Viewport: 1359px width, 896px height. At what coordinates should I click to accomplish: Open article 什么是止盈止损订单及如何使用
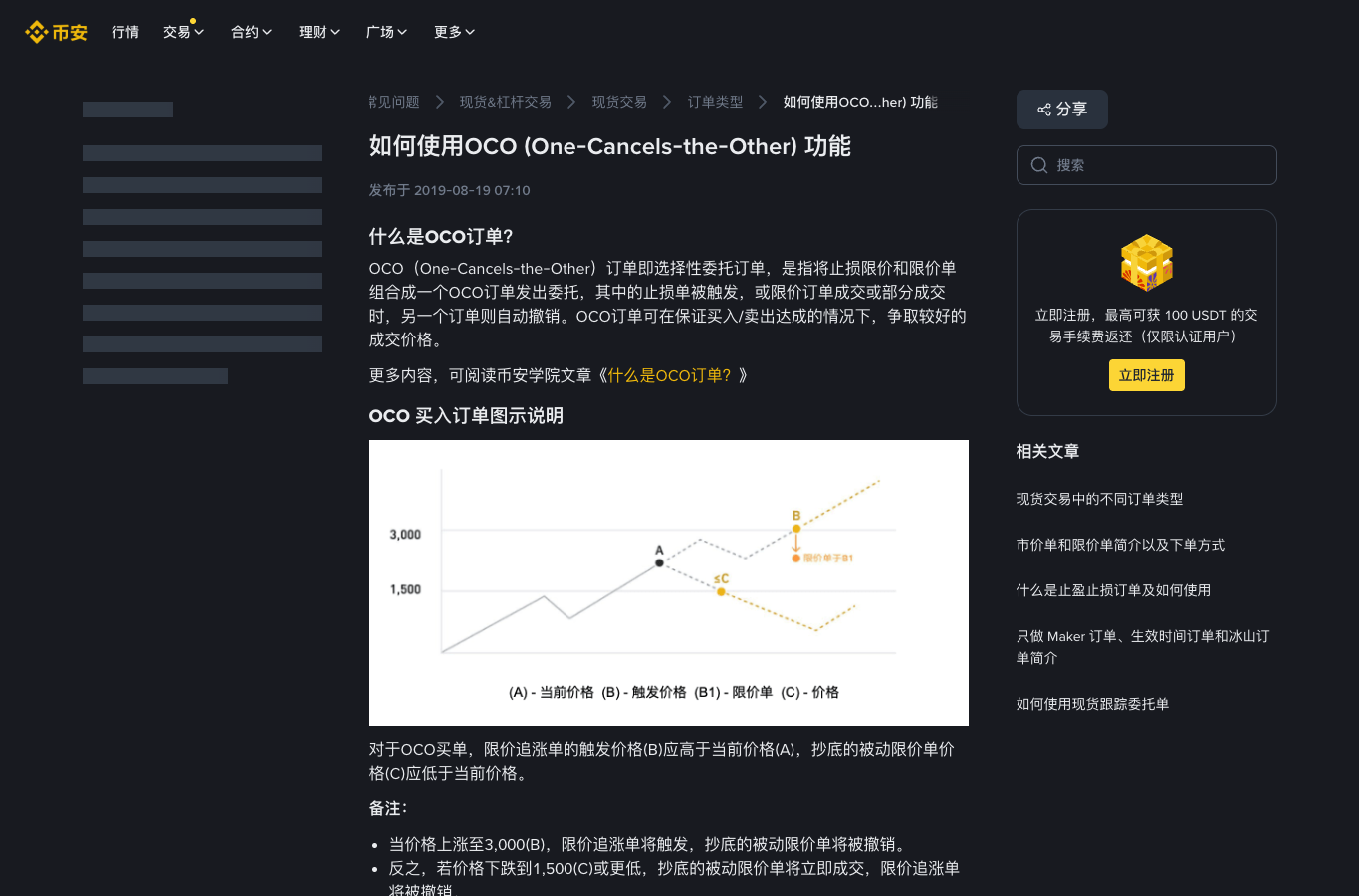point(1113,590)
